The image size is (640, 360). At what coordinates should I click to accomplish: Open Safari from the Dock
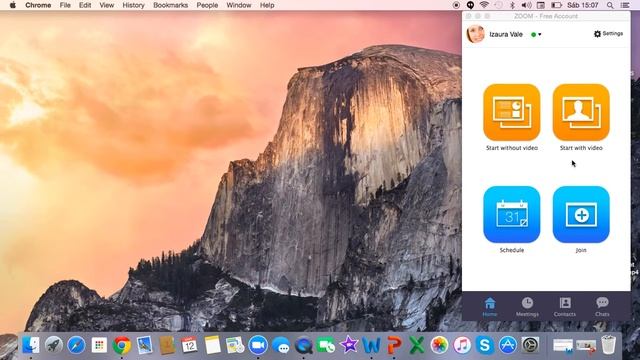76,345
